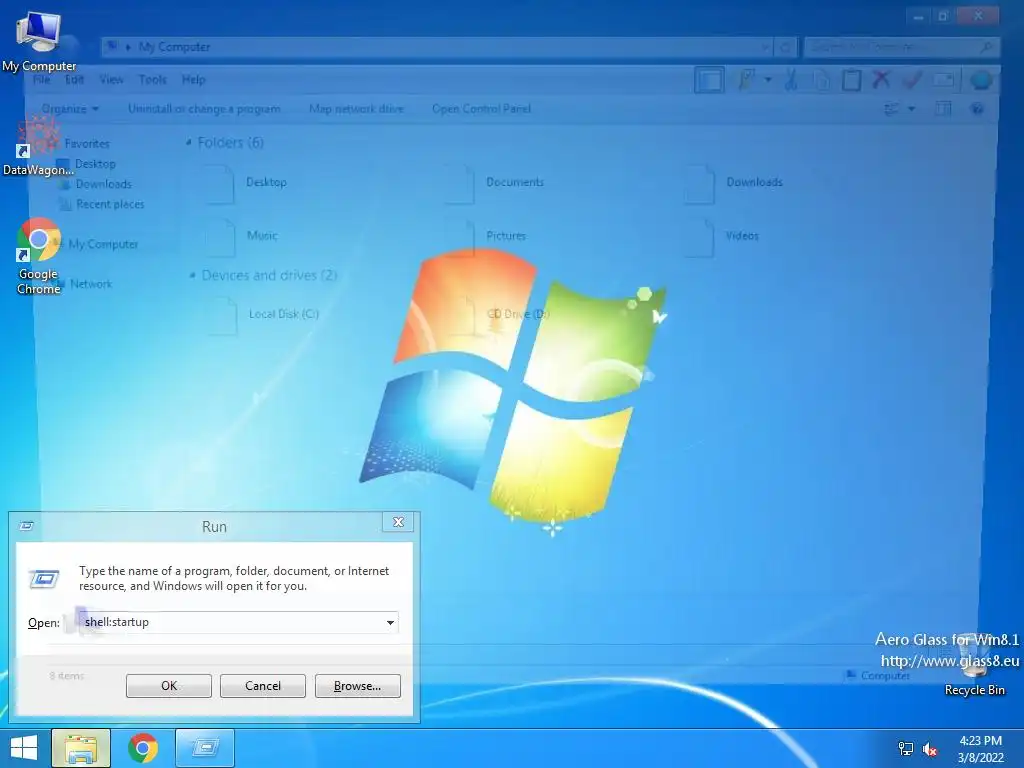The image size is (1024, 768).
Task: Click the taskbar clock showing 4:23 PM
Action: pyautogui.click(x=980, y=749)
